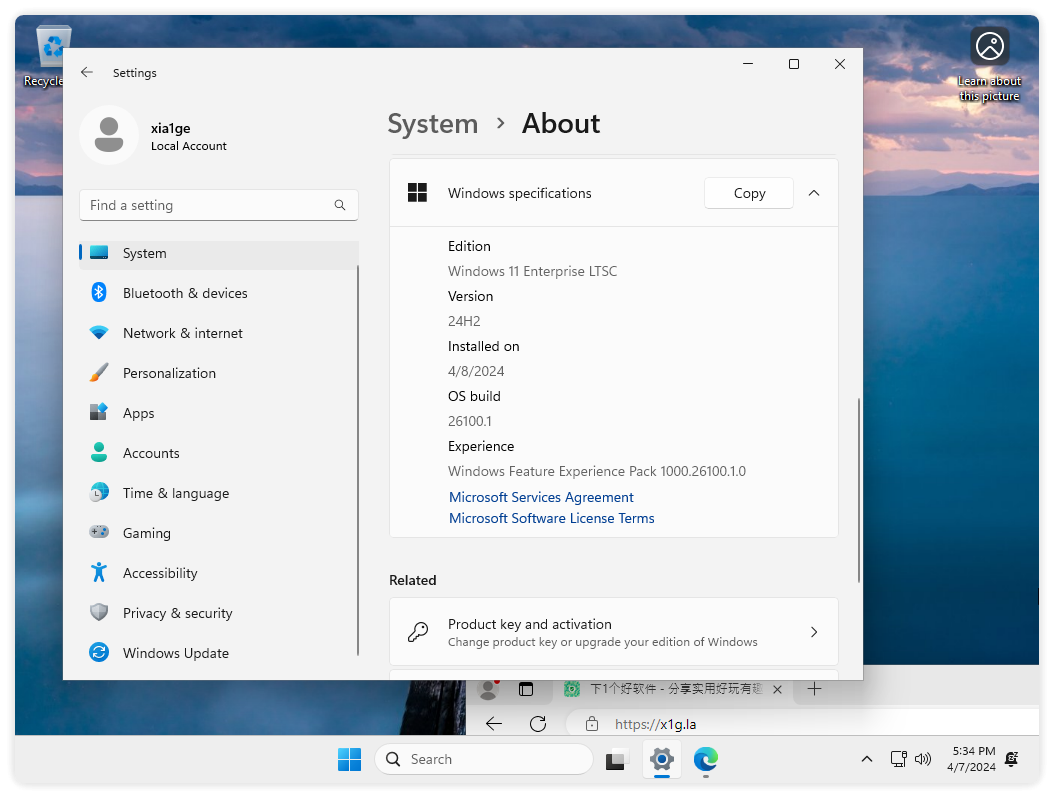Click the Windows Start button
Viewport: 1054px width, 798px height.
tap(349, 759)
